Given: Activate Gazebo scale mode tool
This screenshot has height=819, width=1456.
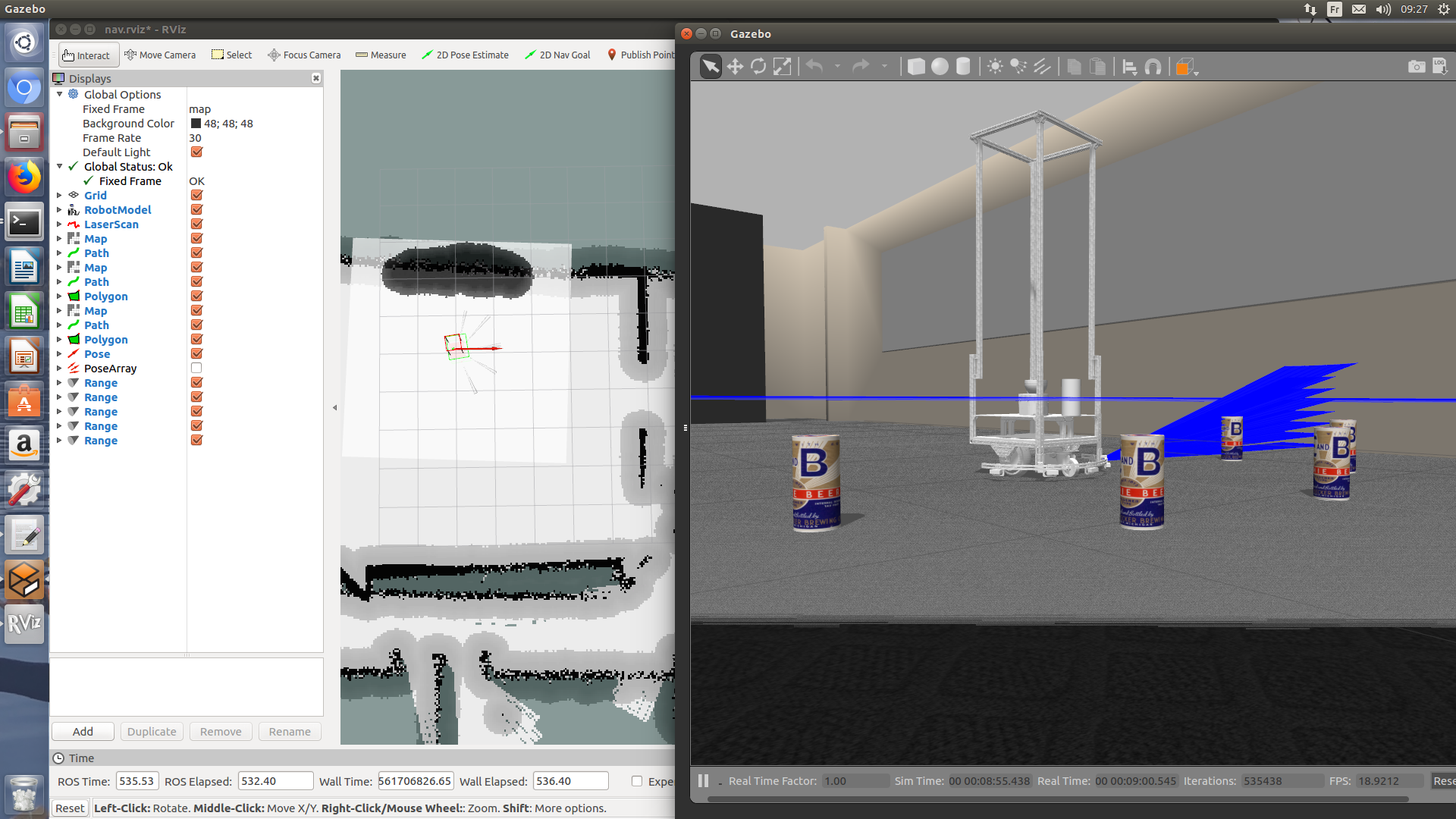Looking at the screenshot, I should coord(782,67).
